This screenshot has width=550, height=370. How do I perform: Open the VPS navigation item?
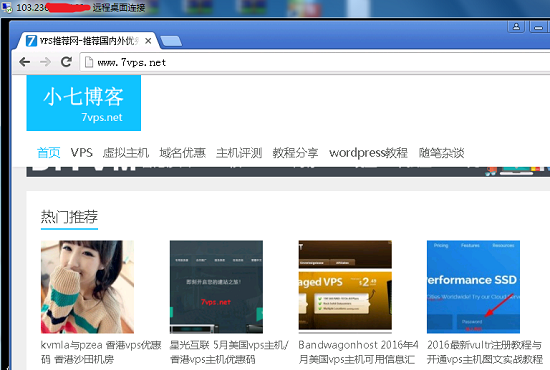[81, 153]
